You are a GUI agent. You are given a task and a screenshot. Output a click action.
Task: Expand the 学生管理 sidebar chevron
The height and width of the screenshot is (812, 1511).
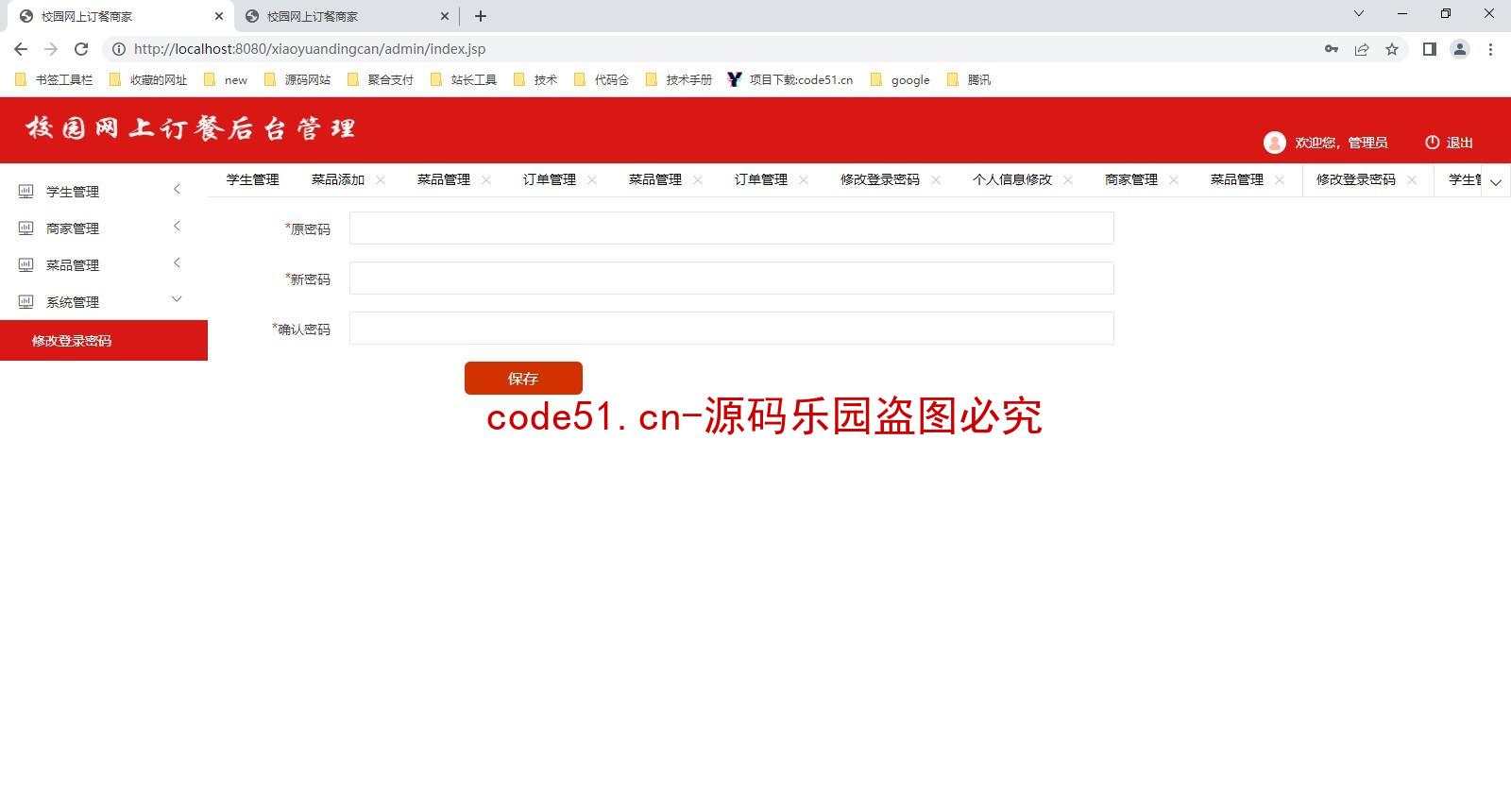tap(177, 190)
